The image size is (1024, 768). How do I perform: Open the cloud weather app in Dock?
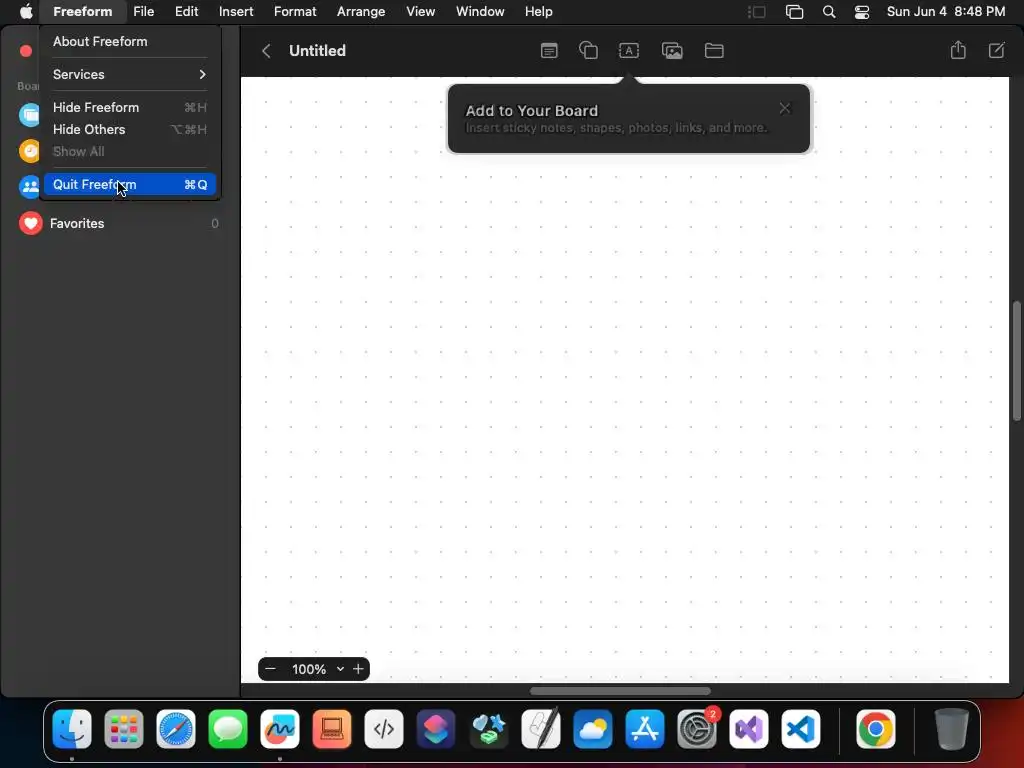tap(592, 729)
